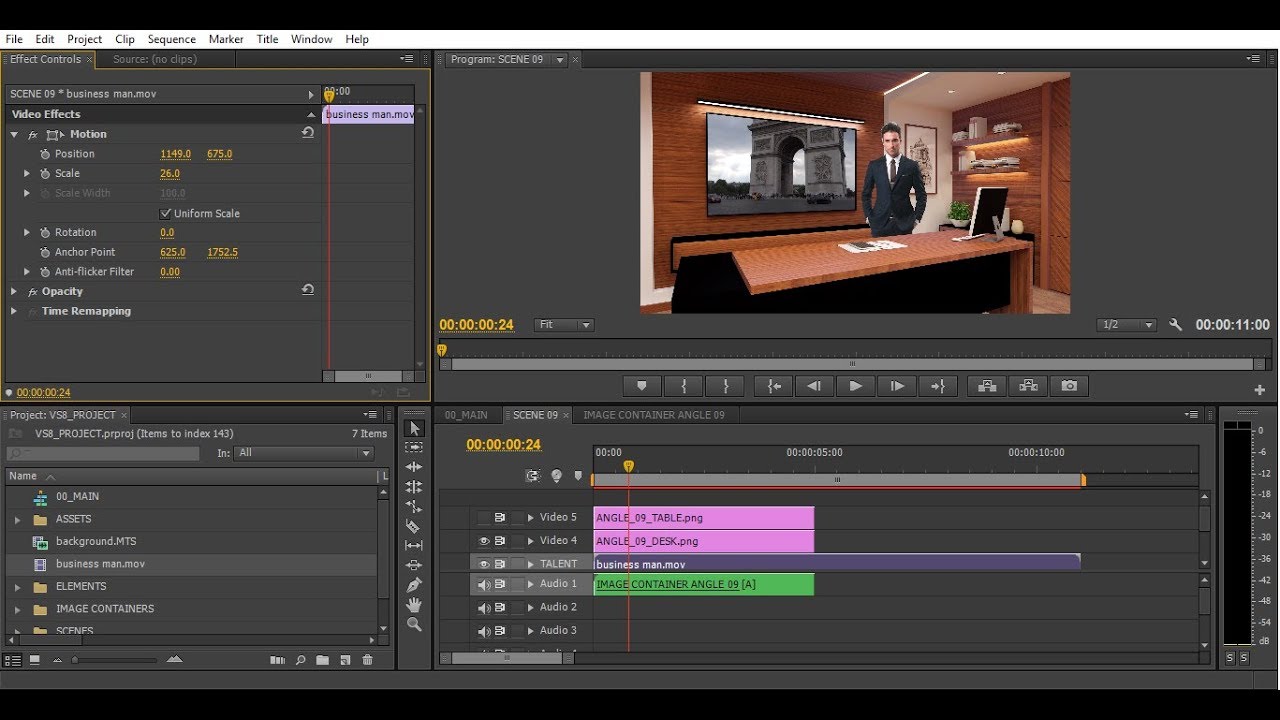The image size is (1280, 720).
Task: Open the Sequence menu
Action: [x=172, y=39]
